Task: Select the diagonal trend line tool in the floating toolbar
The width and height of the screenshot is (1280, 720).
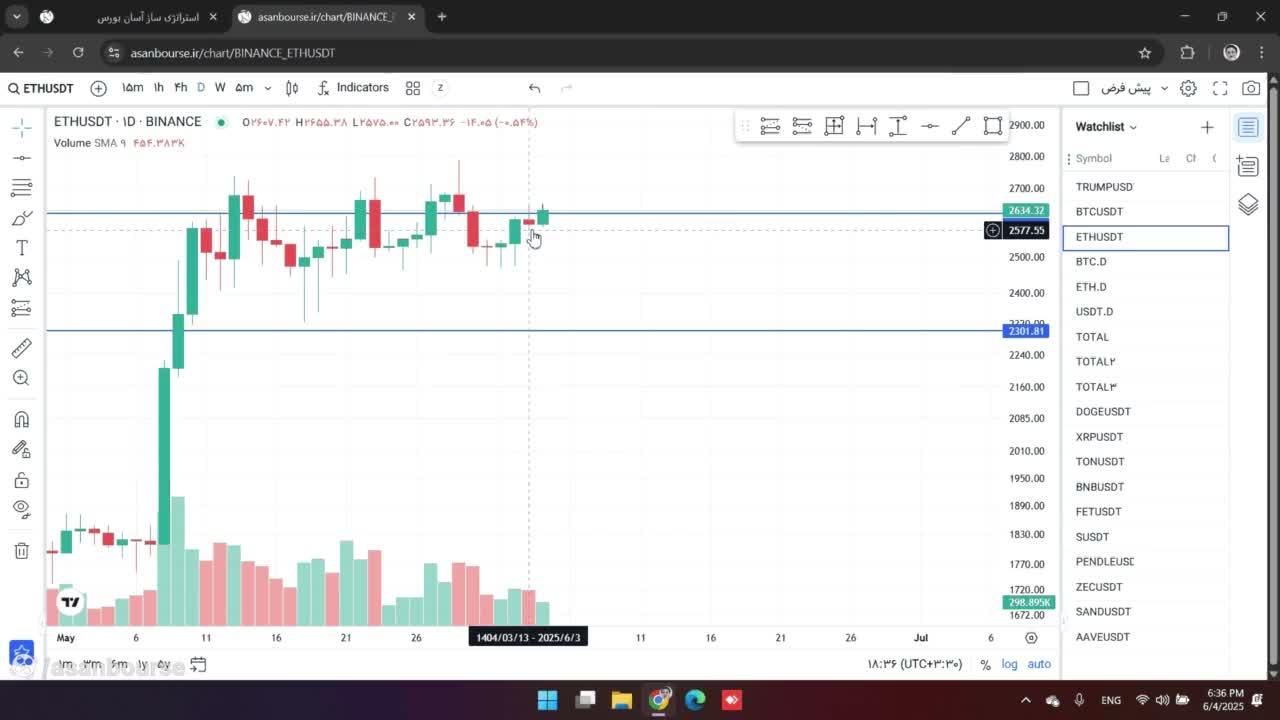Action: click(961, 126)
